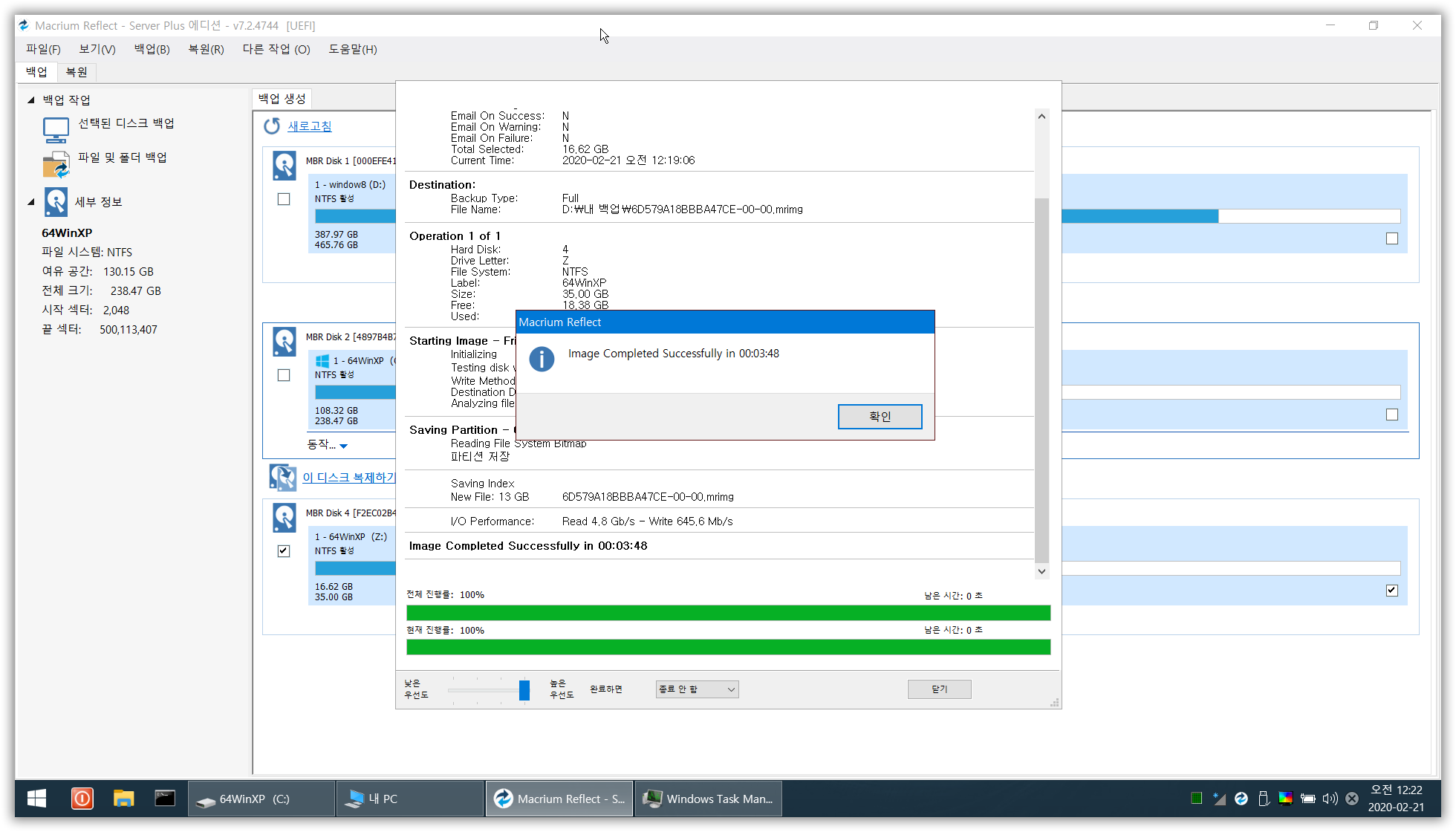Screen dimensions: 1456x832
Task: Select the MBR Disk 2 drive icon
Action: [284, 342]
